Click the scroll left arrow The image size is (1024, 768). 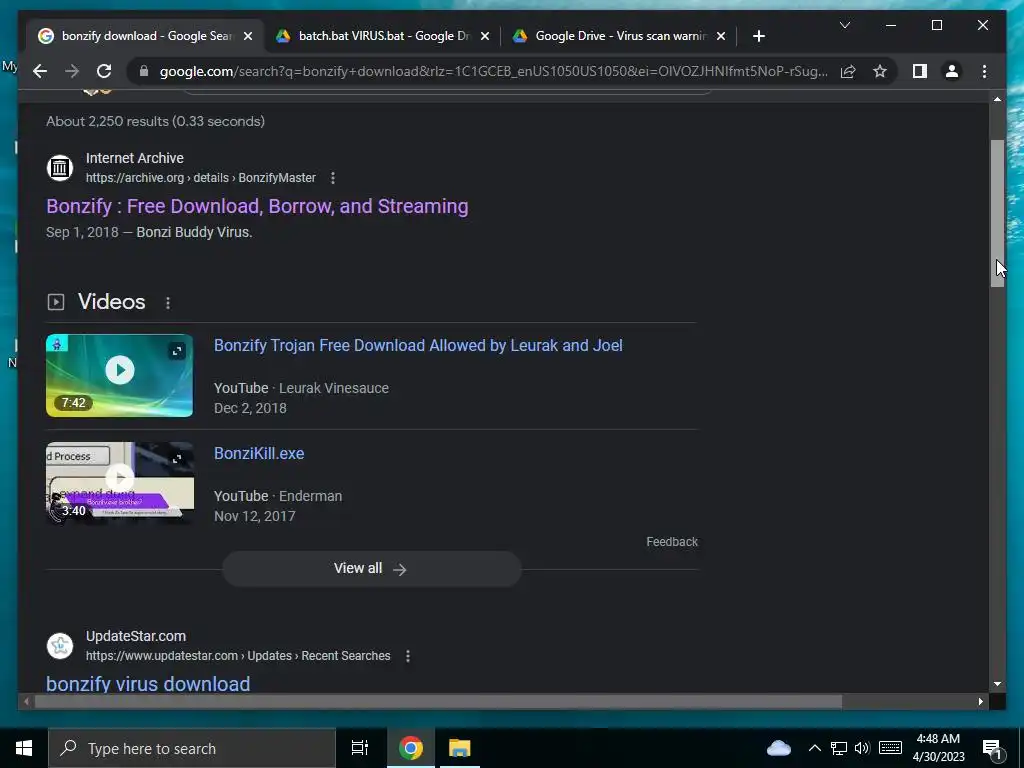tap(26, 701)
